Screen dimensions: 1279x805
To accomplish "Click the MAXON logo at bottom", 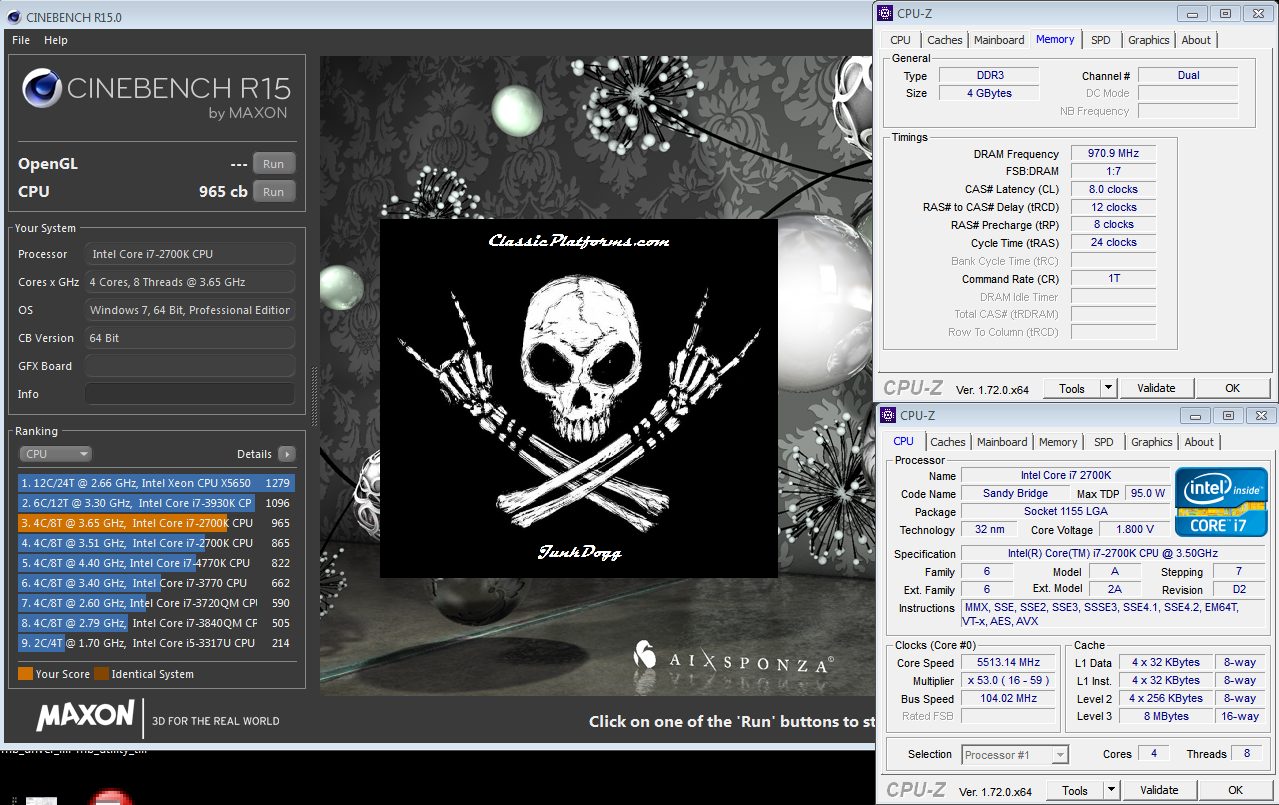I will click(86, 716).
